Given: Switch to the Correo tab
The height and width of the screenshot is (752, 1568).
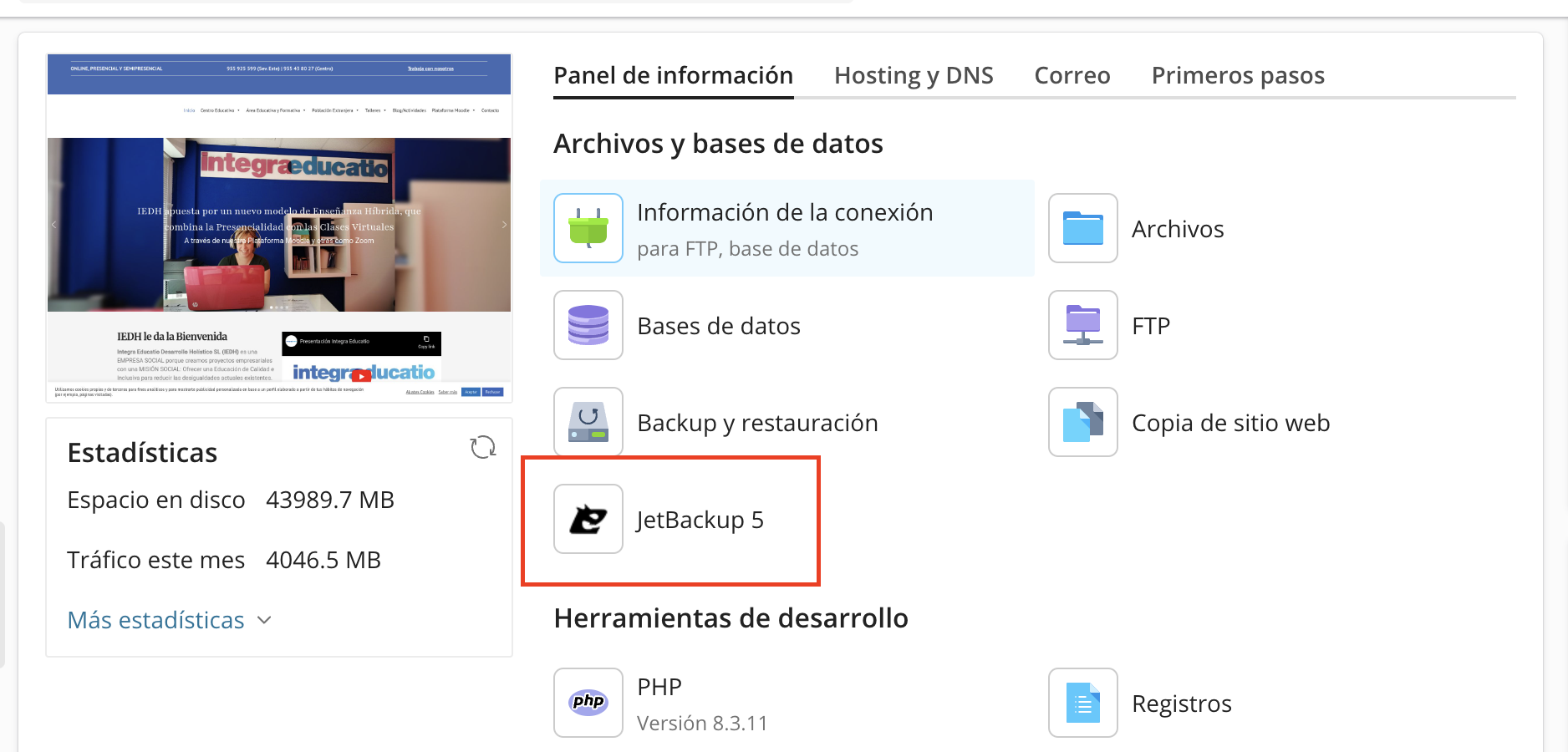Looking at the screenshot, I should (1072, 75).
